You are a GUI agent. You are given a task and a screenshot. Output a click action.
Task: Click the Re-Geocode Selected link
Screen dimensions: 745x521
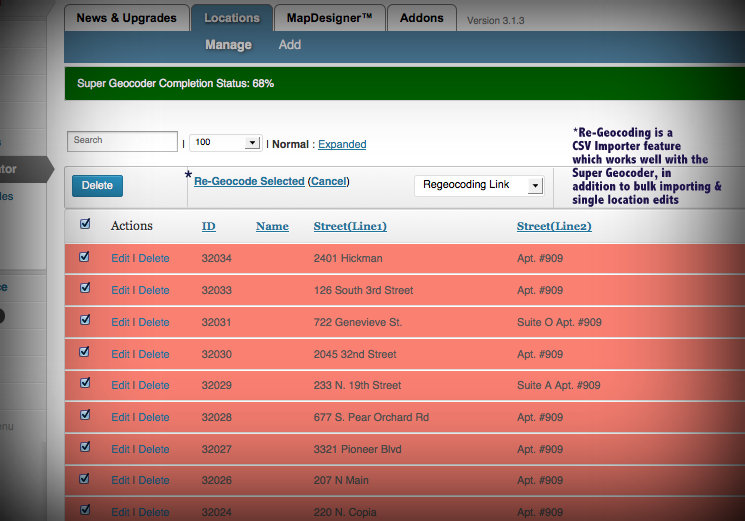click(249, 182)
